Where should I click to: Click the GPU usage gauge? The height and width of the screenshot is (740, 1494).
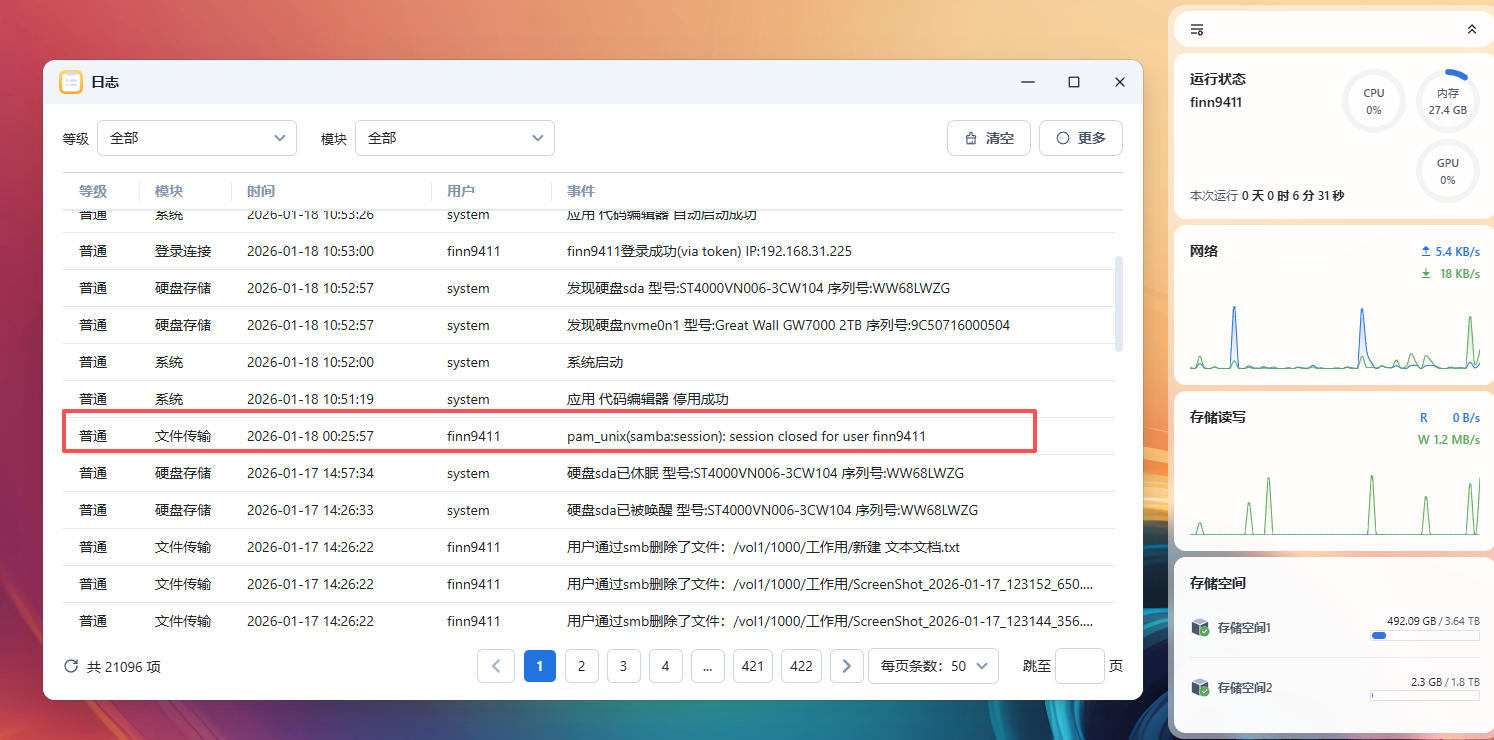tap(1447, 171)
